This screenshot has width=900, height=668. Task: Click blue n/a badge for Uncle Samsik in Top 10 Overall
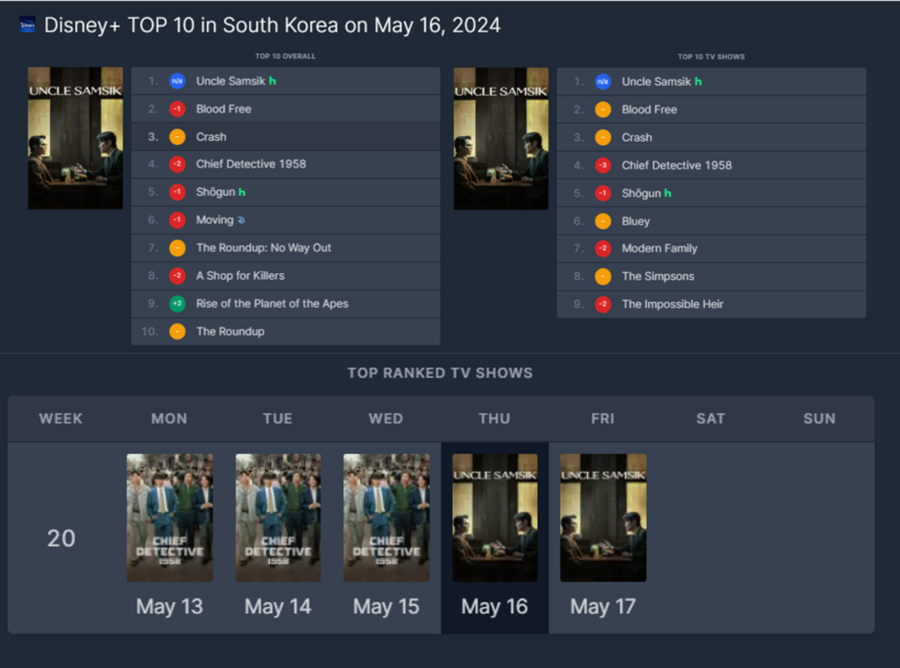coord(177,81)
